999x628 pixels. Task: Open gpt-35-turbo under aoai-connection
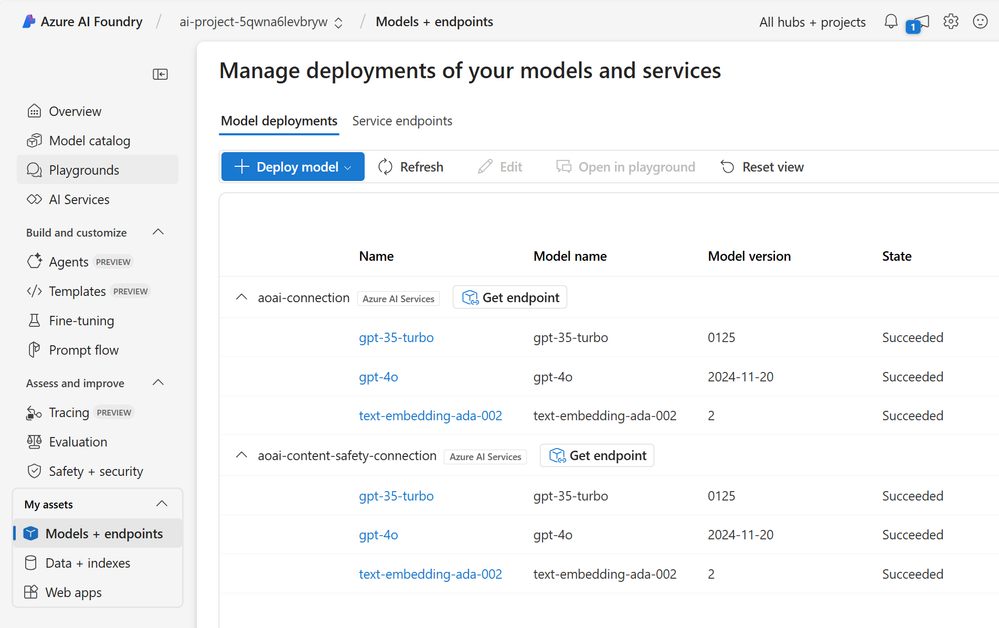pos(396,338)
